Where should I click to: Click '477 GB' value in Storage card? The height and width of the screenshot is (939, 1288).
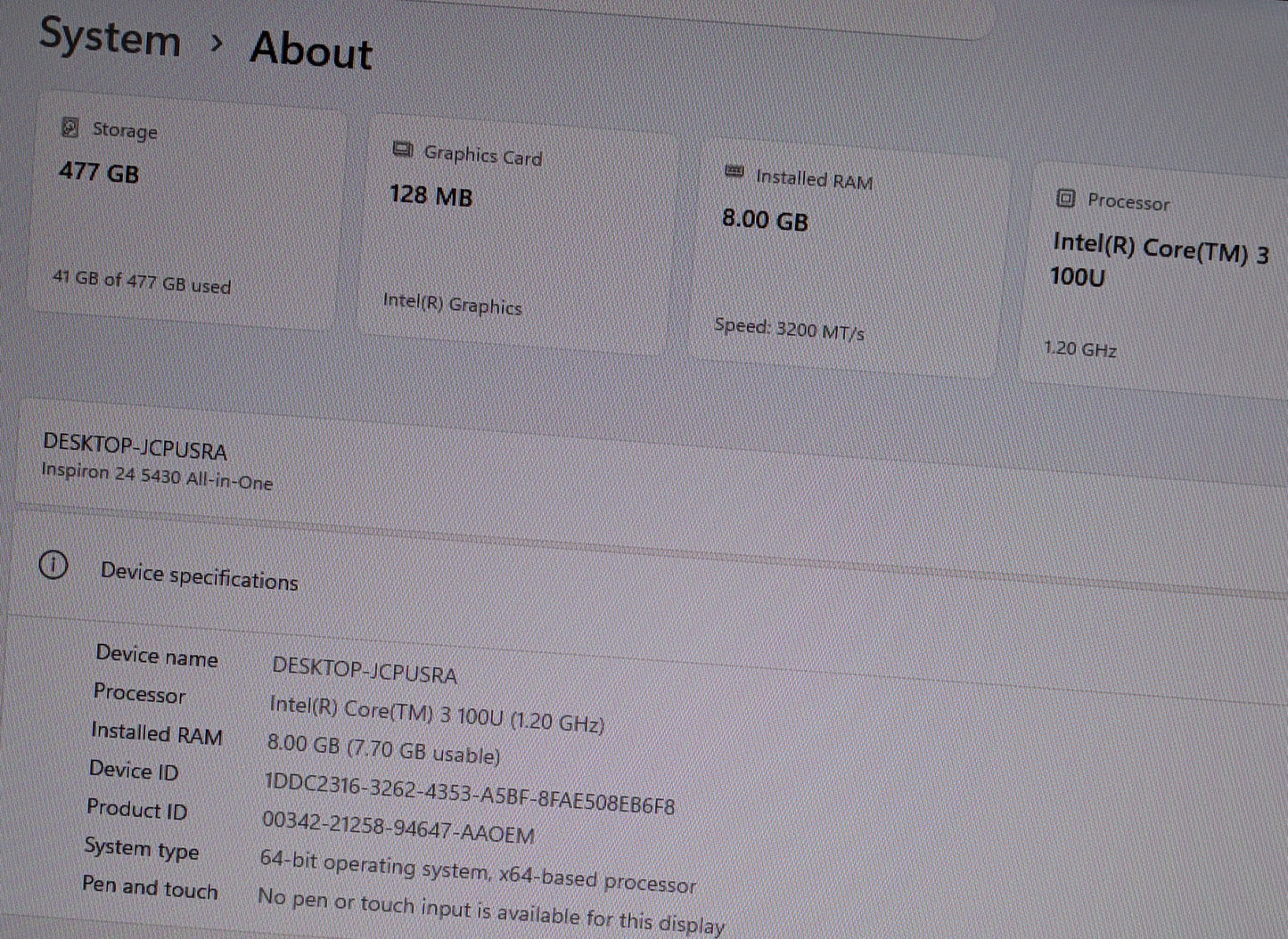point(99,171)
